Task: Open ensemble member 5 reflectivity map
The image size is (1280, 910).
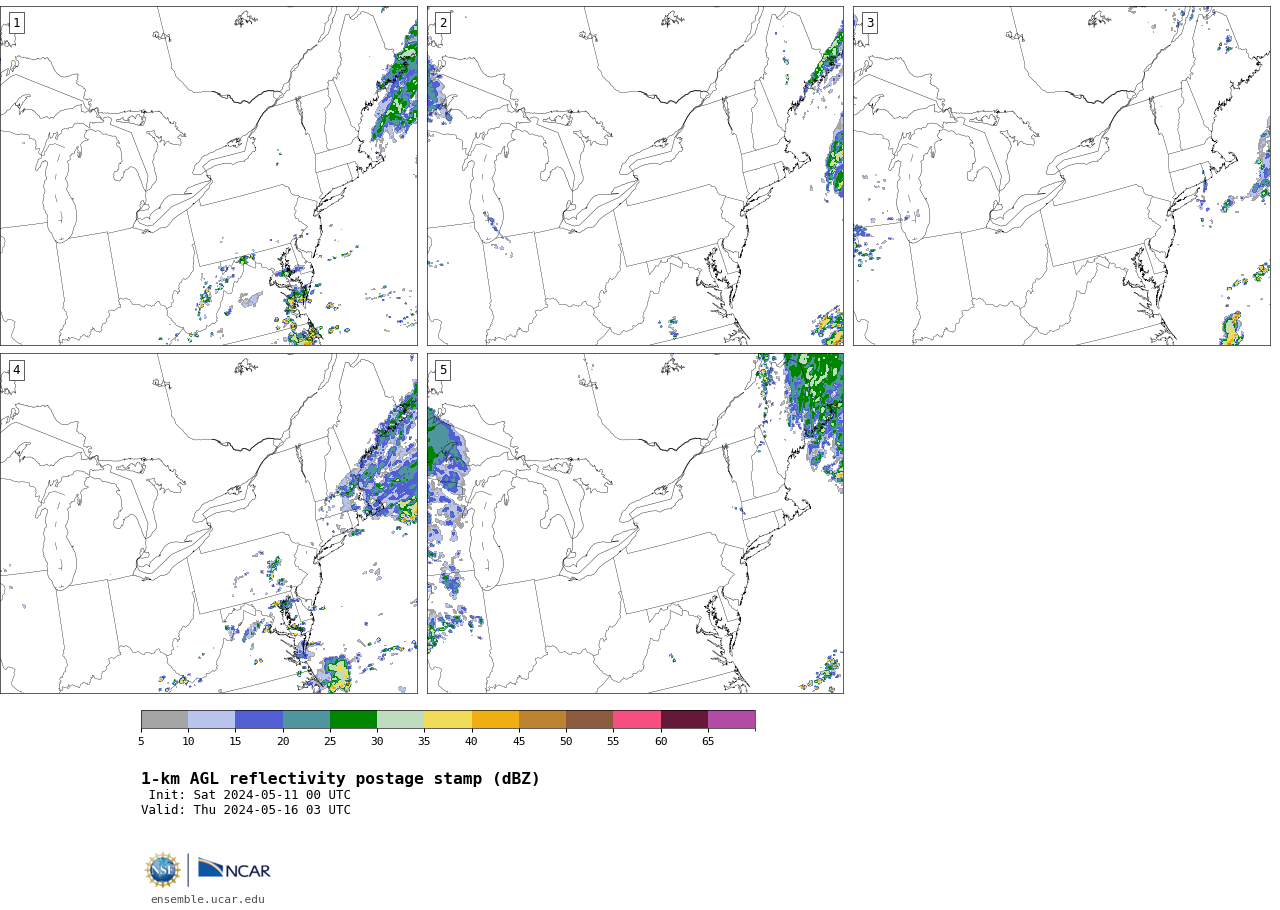Action: [635, 523]
